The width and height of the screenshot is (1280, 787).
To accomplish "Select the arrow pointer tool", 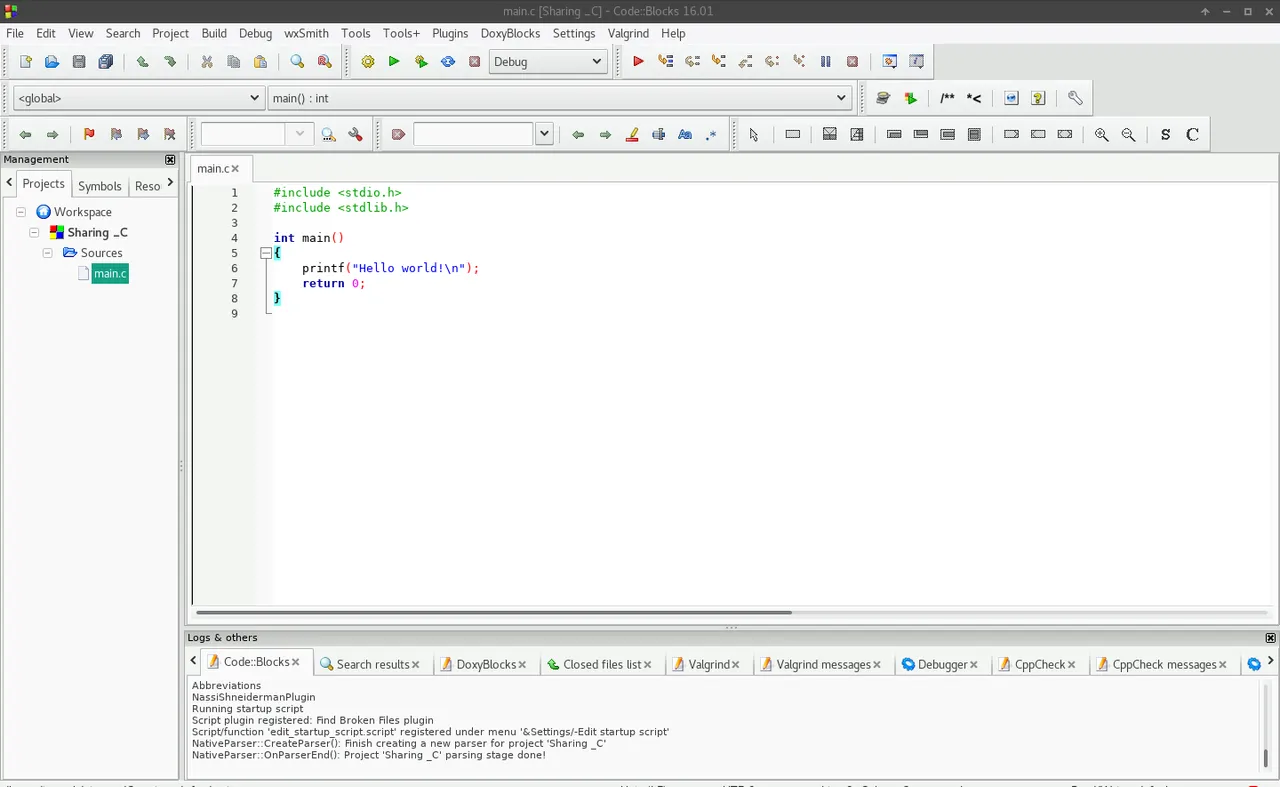I will (754, 135).
